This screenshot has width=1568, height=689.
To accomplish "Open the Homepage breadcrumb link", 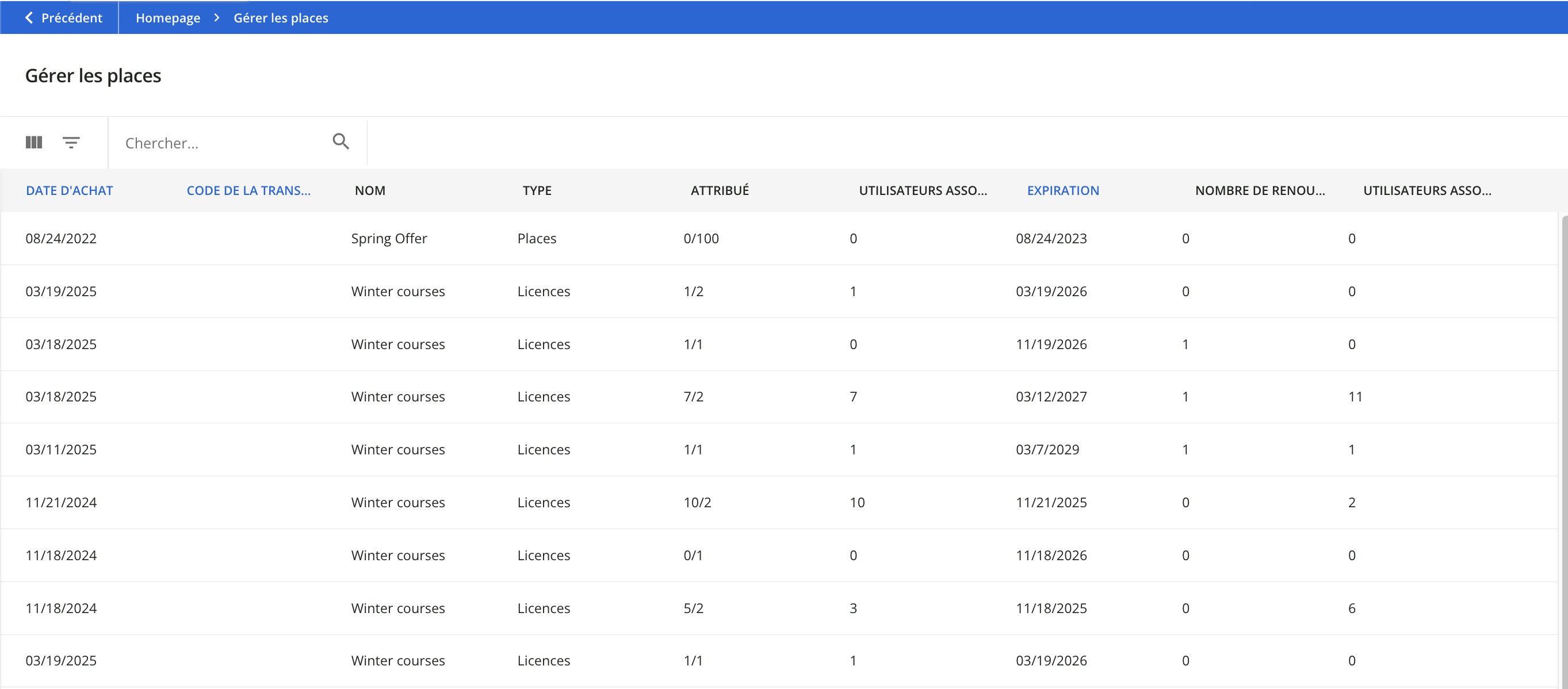I will tap(168, 18).
